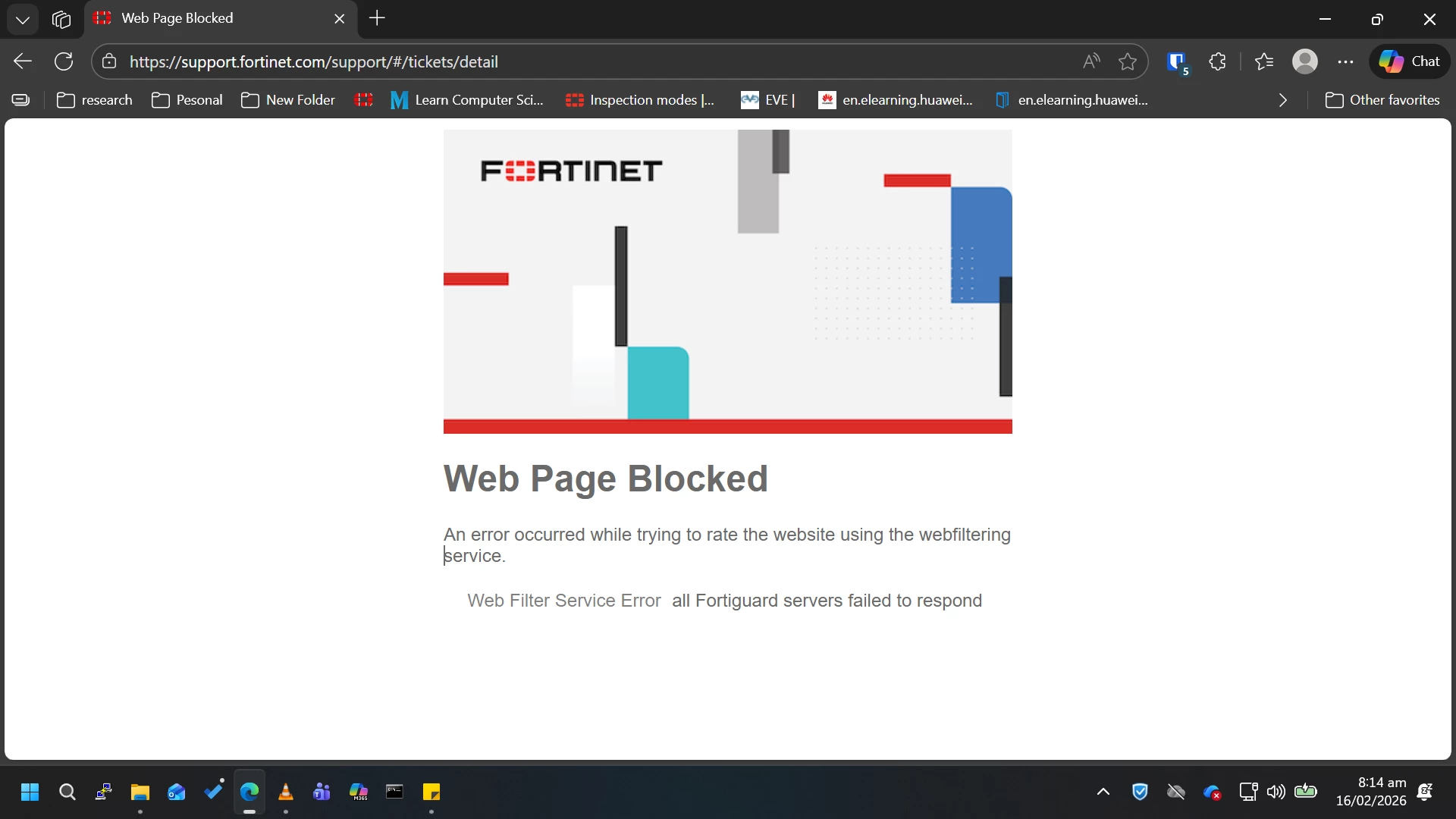Open the Windows Start menu
1456x819 pixels.
click(30, 792)
